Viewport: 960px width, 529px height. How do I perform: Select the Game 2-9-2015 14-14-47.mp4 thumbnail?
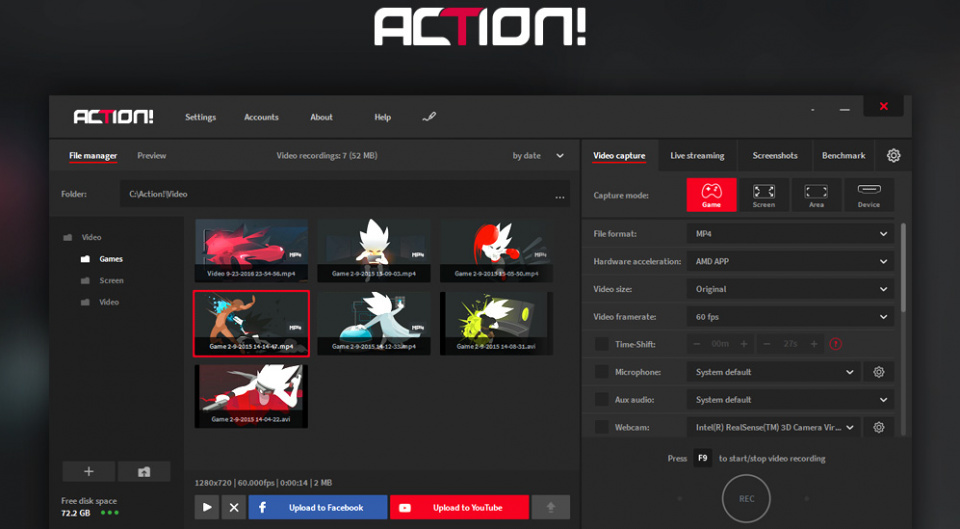tap(251, 323)
